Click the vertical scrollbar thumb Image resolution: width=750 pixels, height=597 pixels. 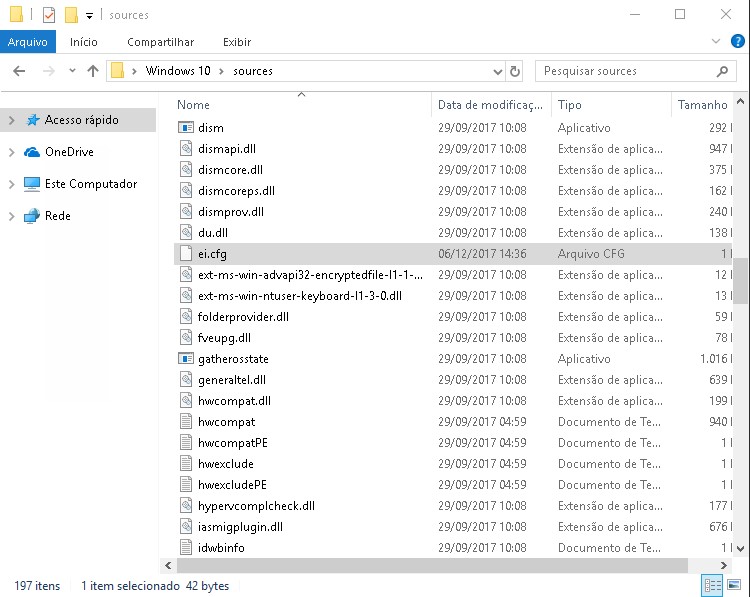740,281
